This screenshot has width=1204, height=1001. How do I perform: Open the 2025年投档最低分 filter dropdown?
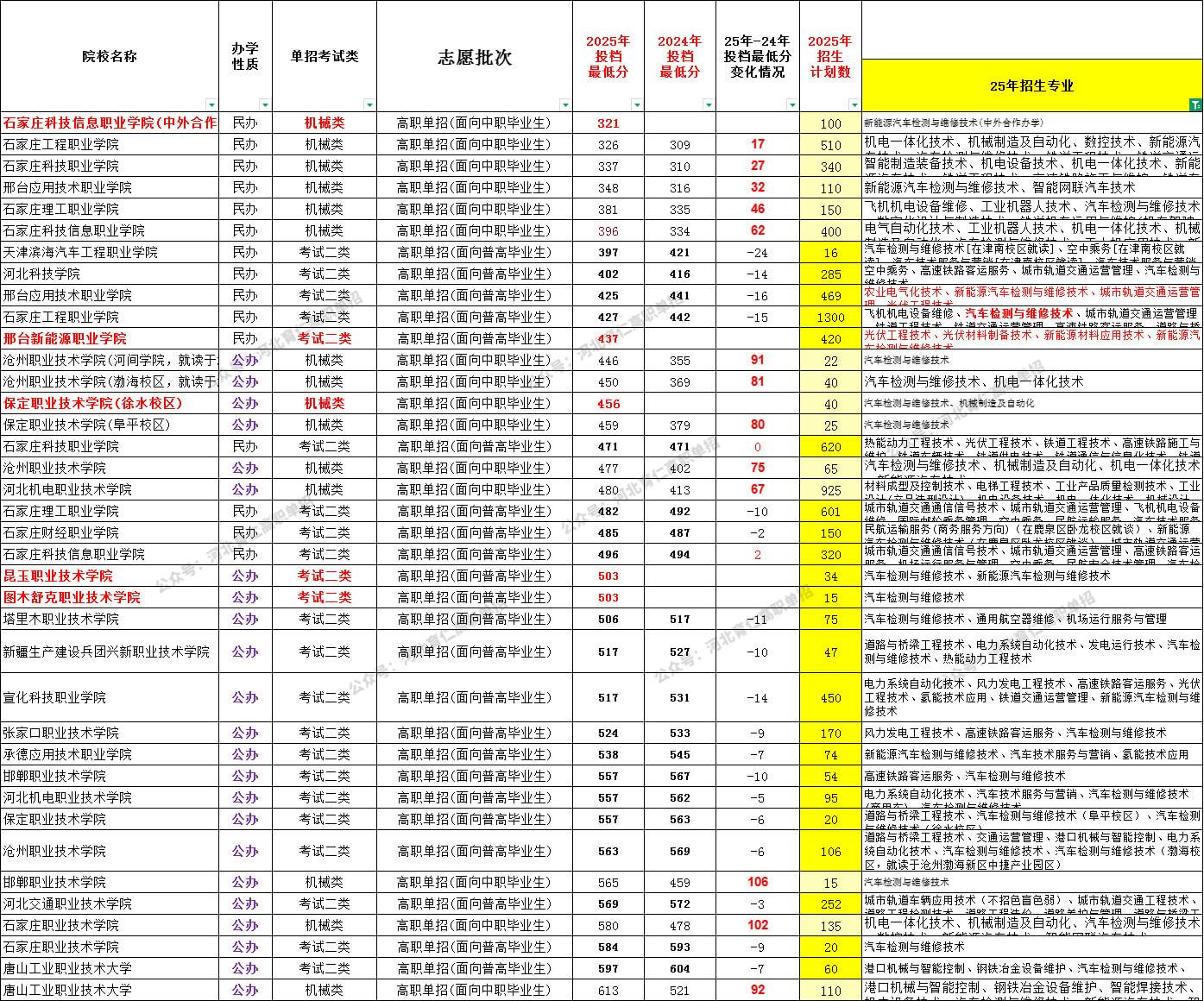coord(637,105)
